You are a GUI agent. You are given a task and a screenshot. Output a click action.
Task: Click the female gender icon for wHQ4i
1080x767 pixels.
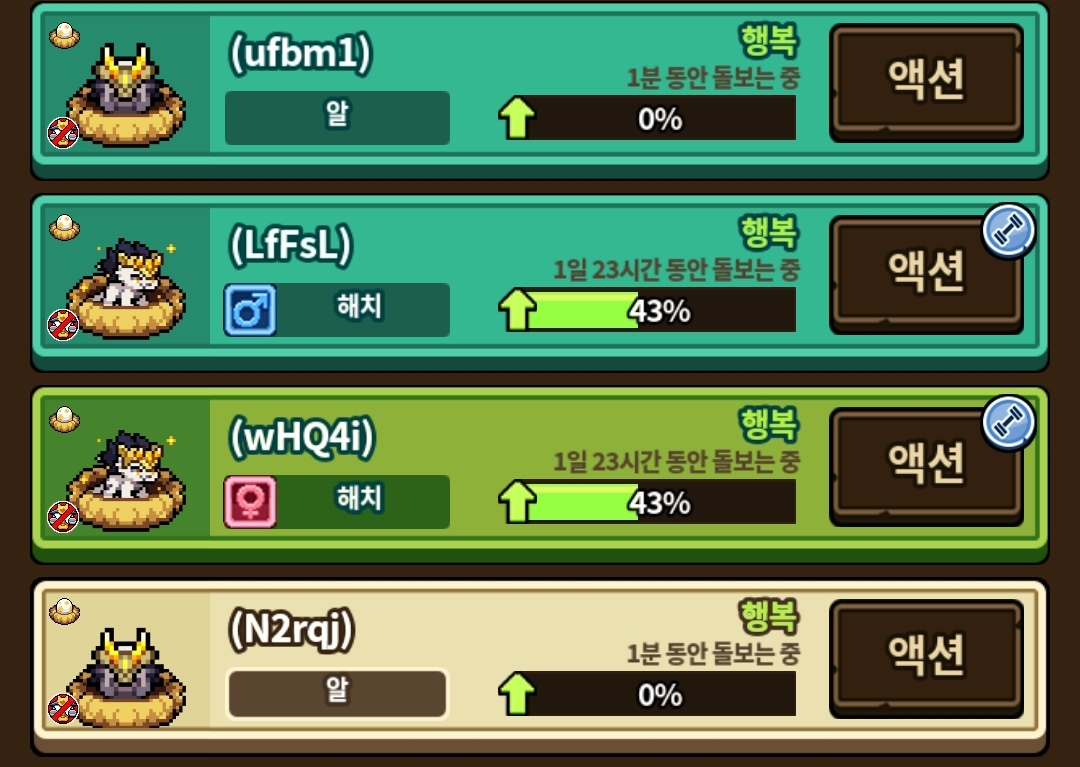point(250,502)
